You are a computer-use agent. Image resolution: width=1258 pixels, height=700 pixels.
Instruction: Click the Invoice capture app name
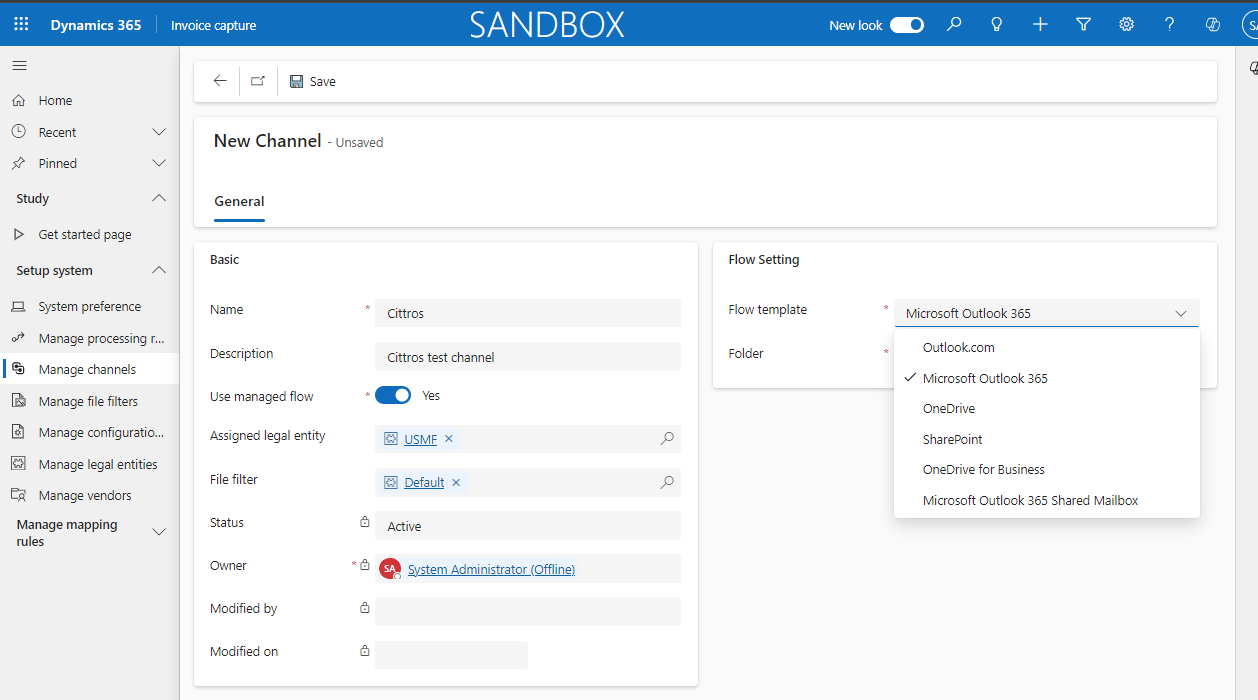213,25
